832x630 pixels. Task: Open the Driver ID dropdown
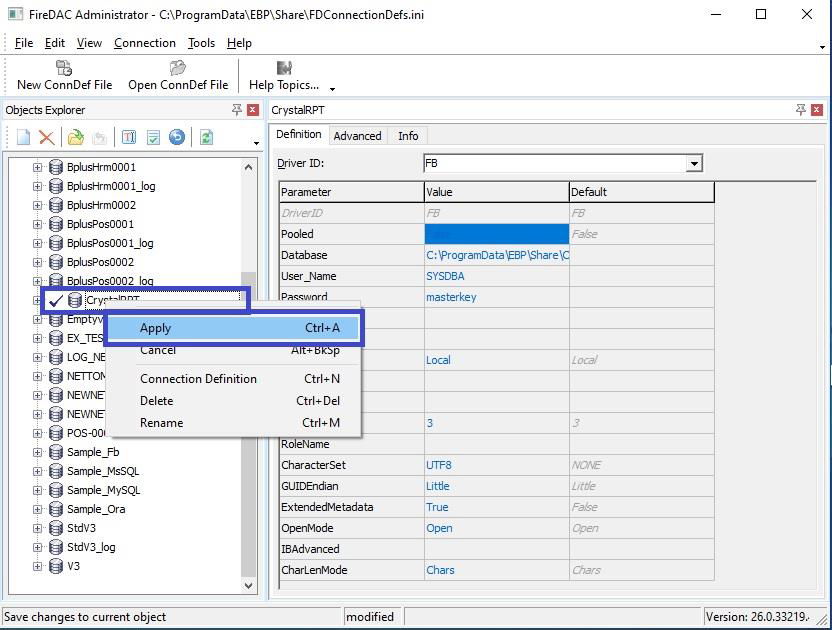point(694,163)
